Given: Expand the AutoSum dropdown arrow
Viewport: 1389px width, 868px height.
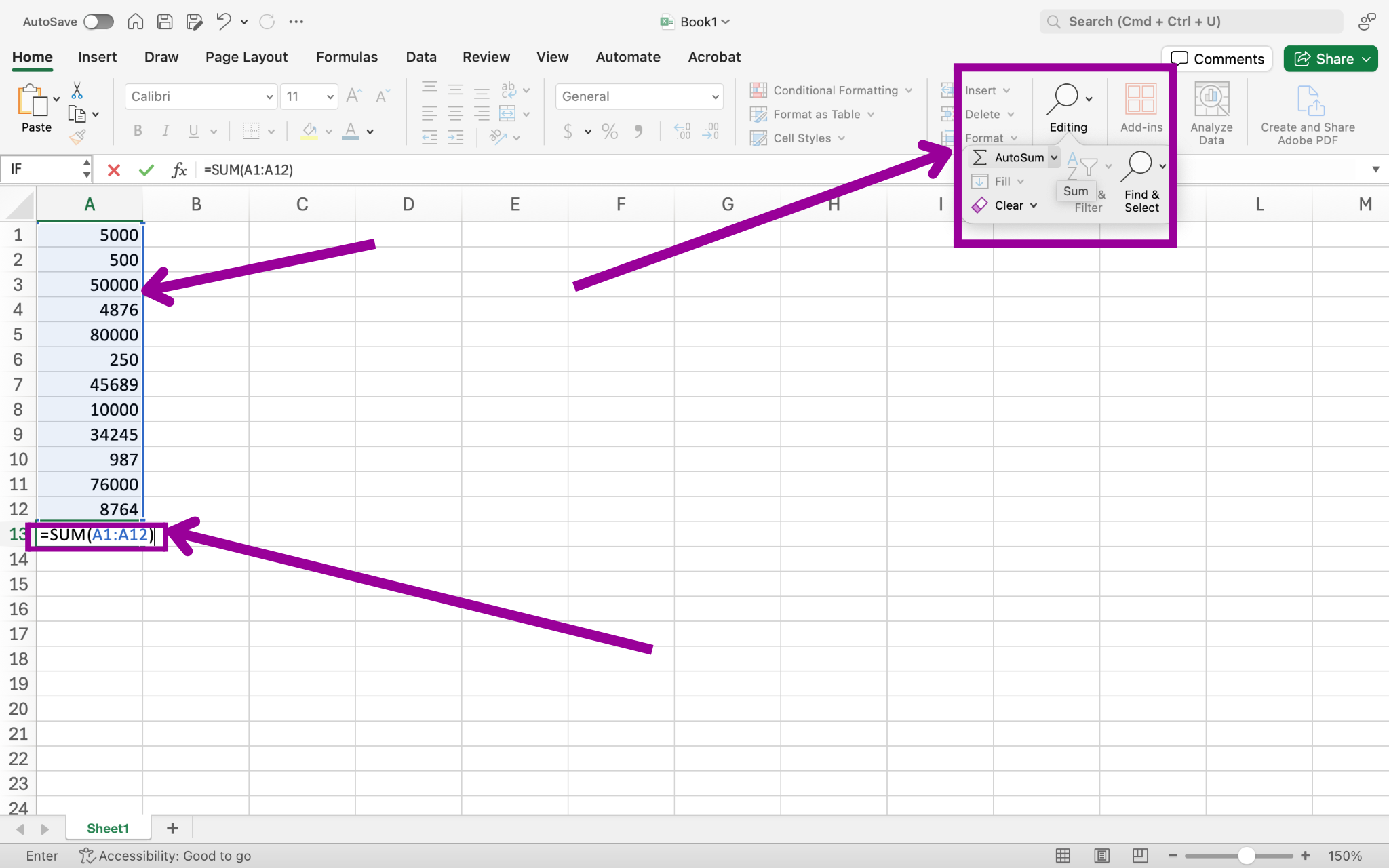Looking at the screenshot, I should click(x=1054, y=157).
